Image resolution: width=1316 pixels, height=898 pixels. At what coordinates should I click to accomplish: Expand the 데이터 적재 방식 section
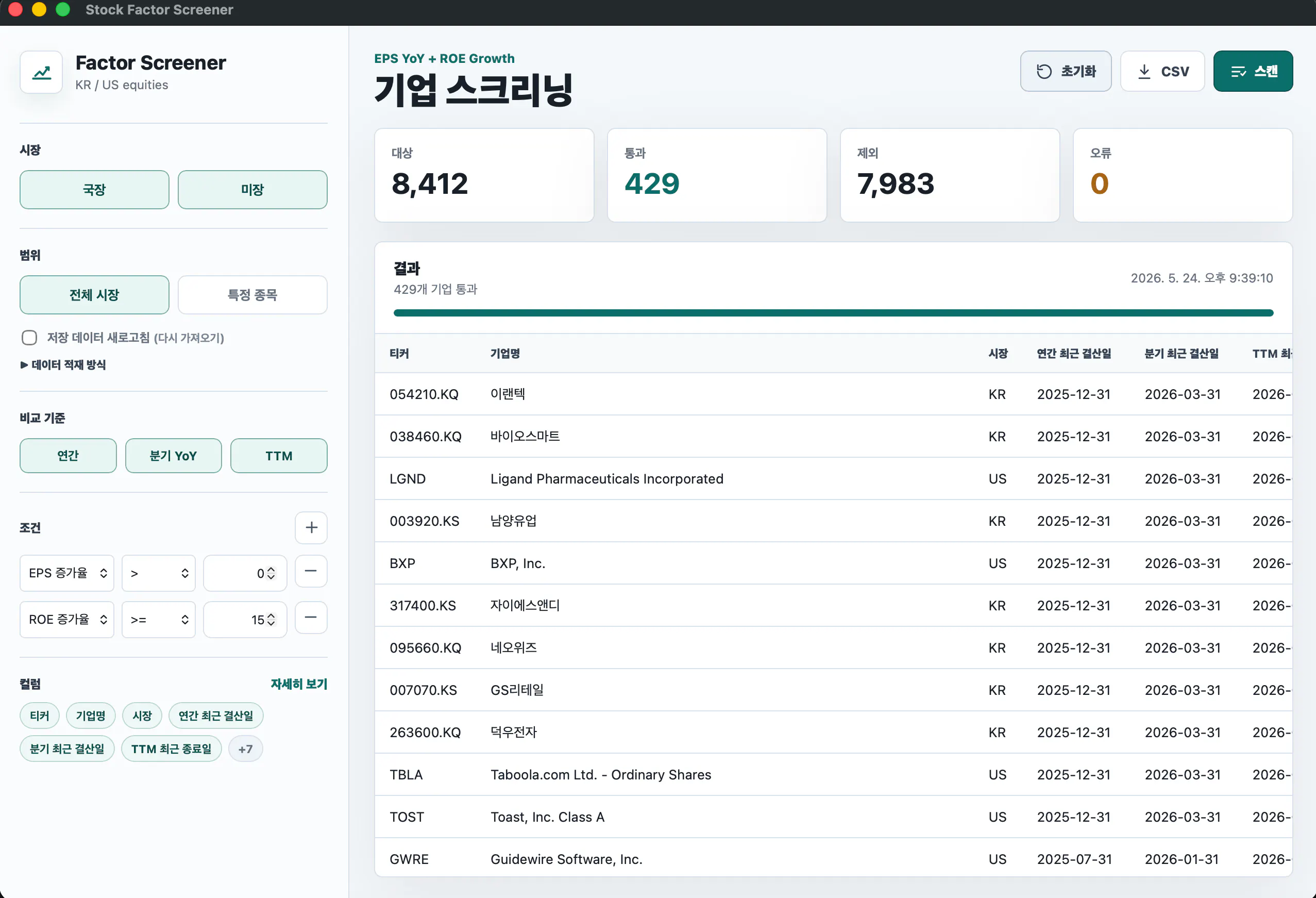(63, 365)
